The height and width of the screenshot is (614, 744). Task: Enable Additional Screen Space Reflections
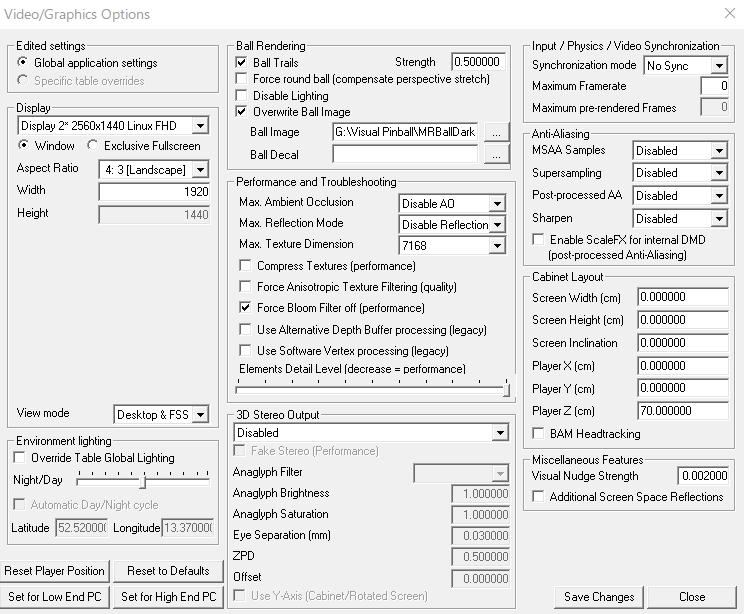[x=538, y=496]
